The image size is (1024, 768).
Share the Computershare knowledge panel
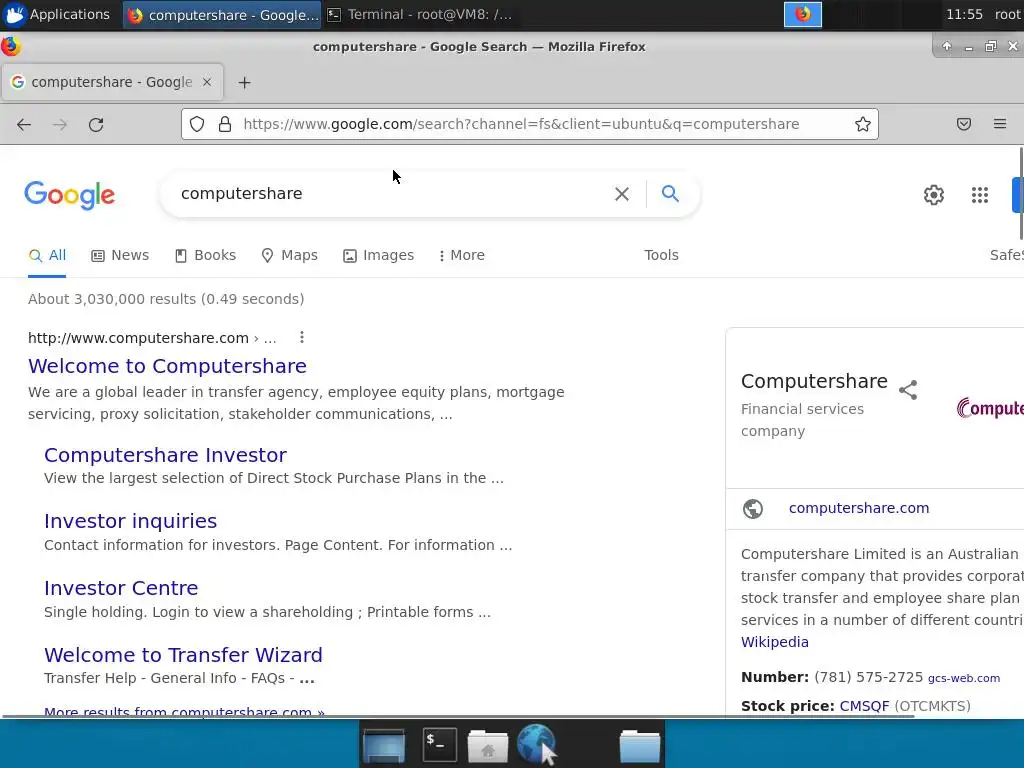pyautogui.click(x=908, y=390)
